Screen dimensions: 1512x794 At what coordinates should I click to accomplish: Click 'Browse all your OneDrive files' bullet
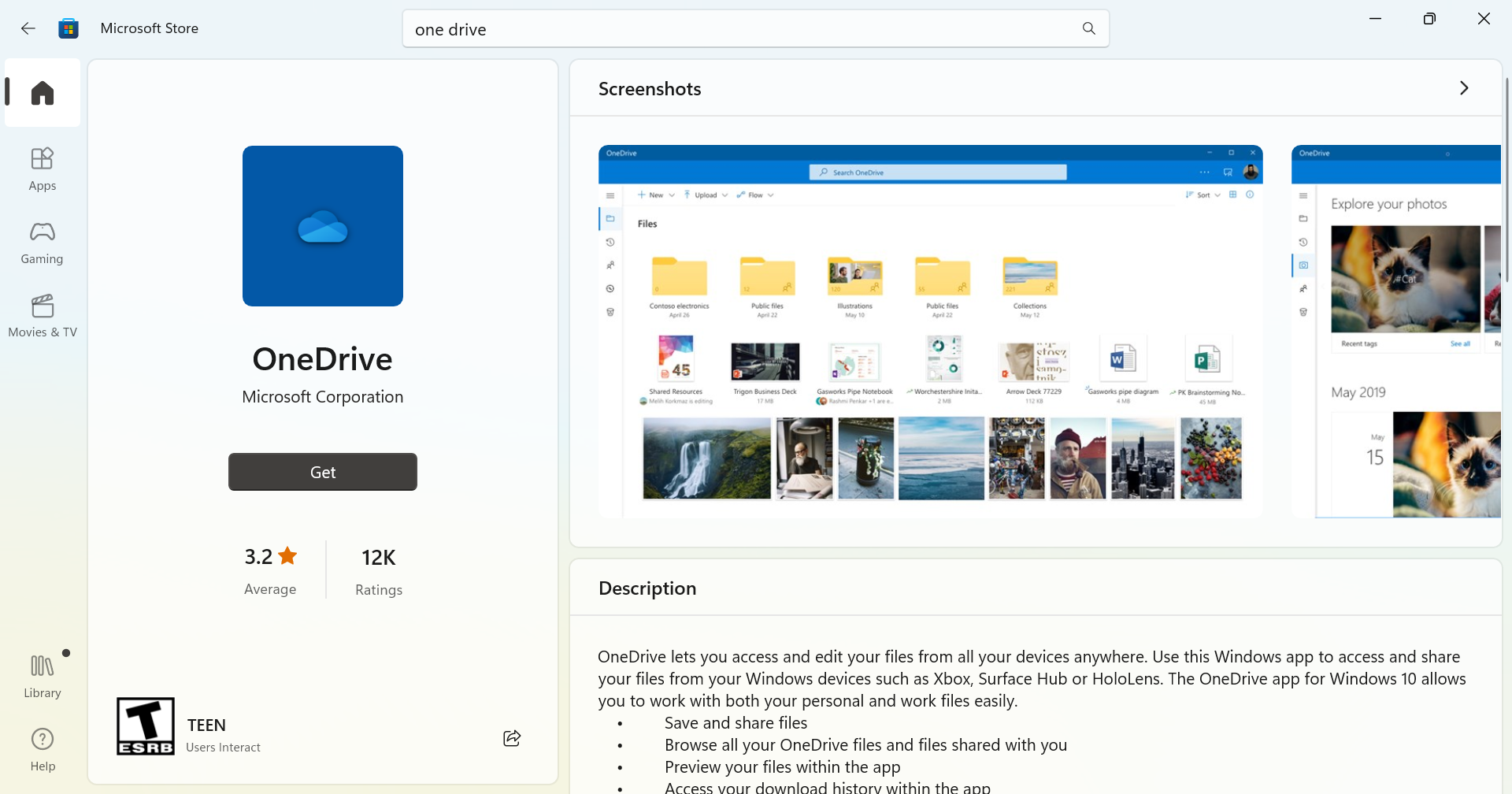(865, 745)
